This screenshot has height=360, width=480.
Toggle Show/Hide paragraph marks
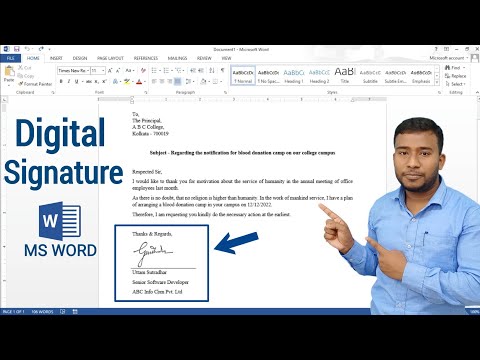tap(222, 71)
